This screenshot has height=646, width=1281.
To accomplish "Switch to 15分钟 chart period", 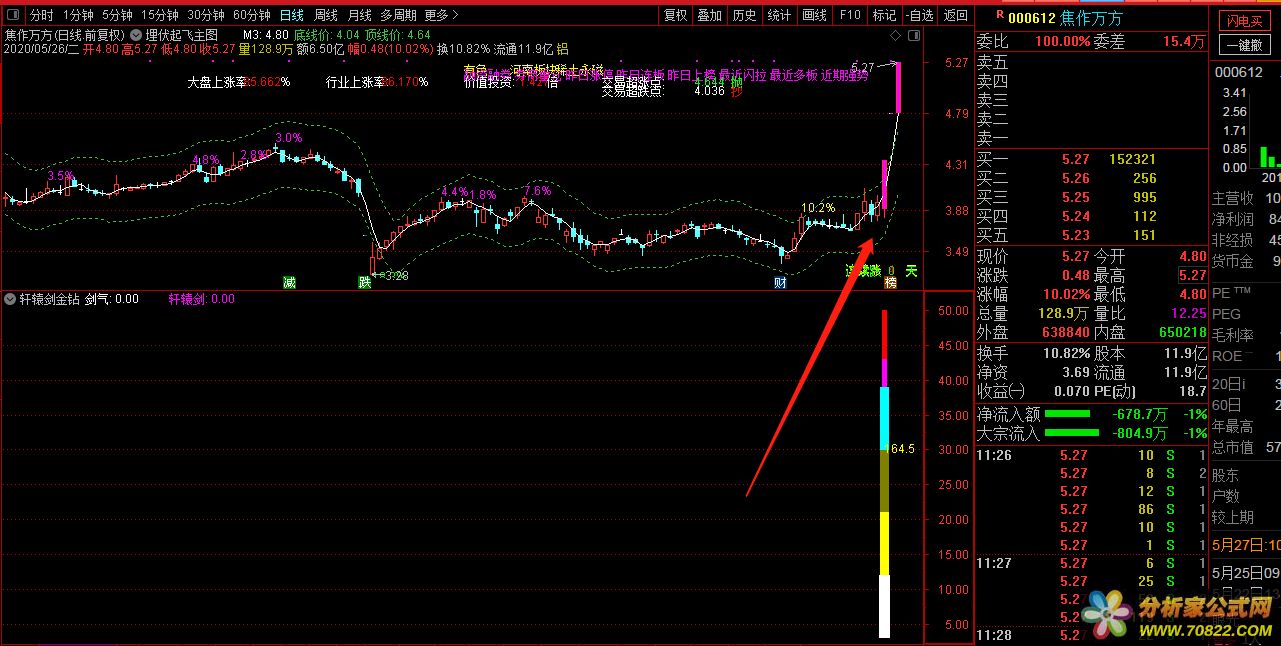I will tap(160, 15).
